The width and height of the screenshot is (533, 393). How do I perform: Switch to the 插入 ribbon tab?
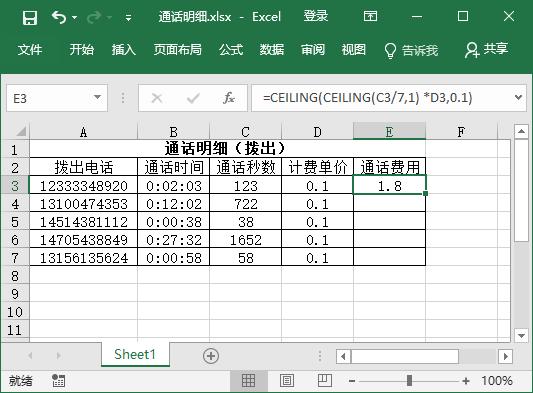(124, 50)
